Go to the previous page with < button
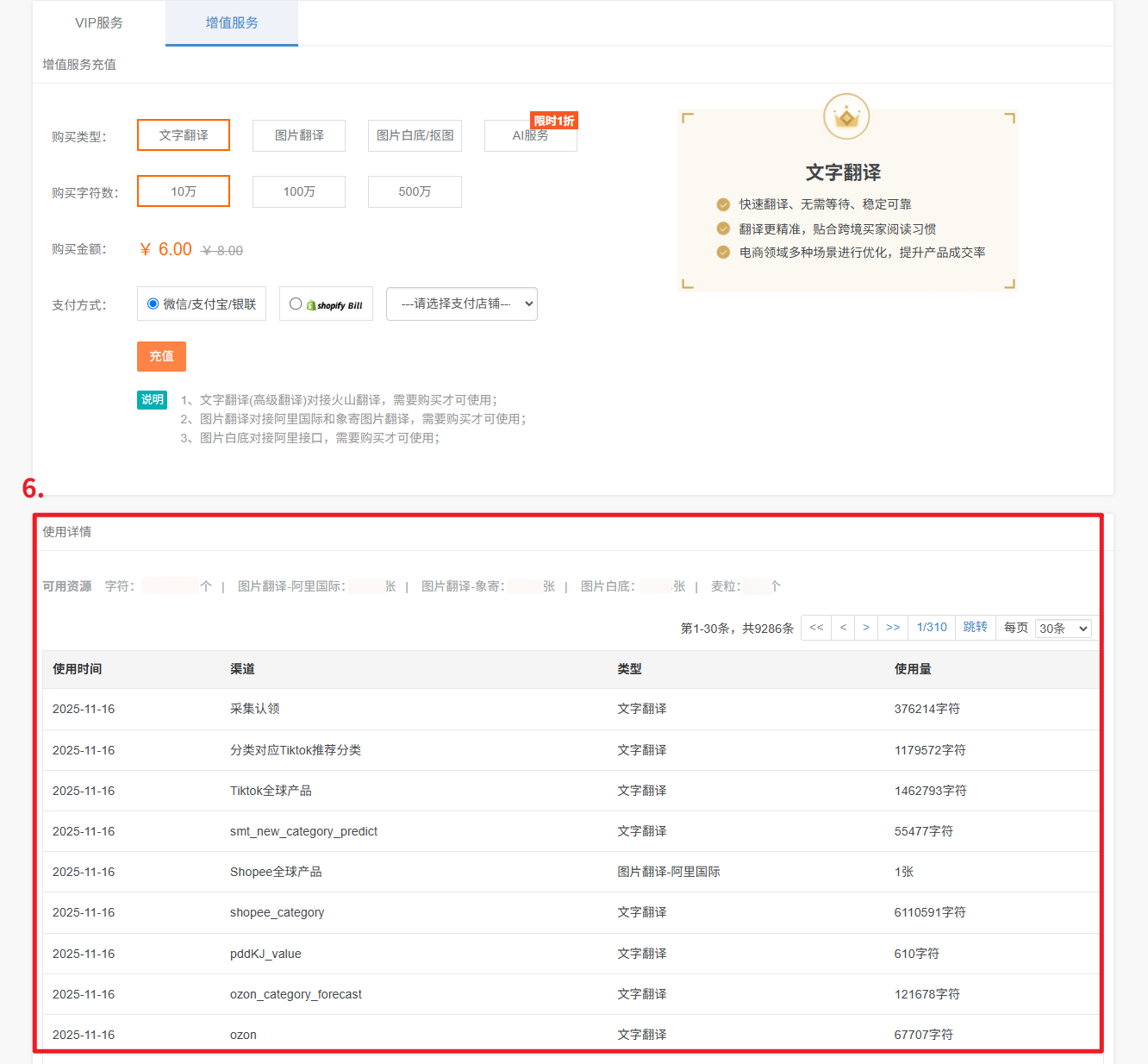 click(x=843, y=628)
